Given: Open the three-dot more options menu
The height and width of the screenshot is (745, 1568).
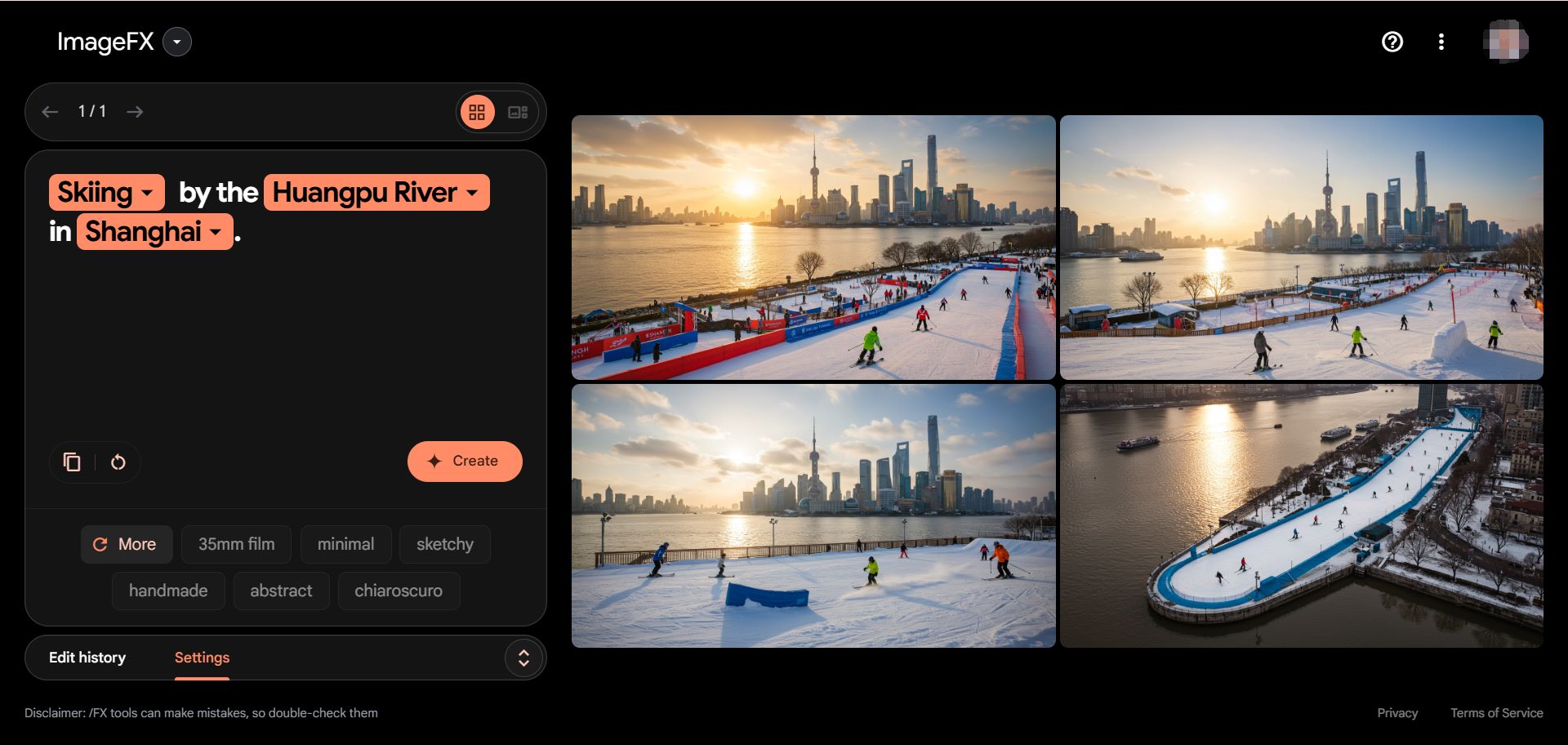Looking at the screenshot, I should point(1441,42).
